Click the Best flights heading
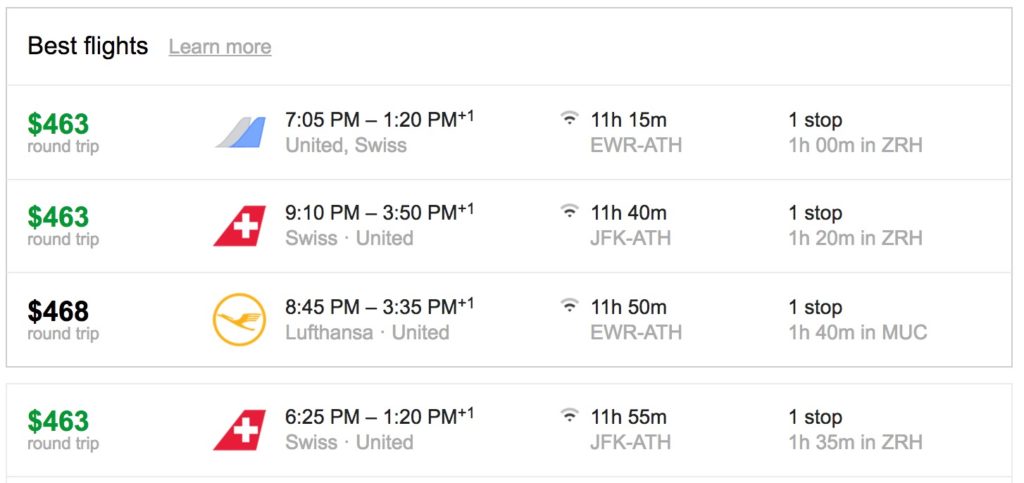Image resolution: width=1024 pixels, height=483 pixels. 88,46
